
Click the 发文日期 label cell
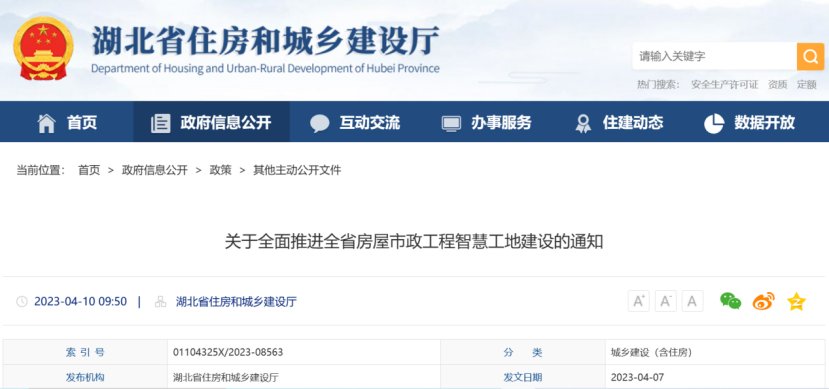click(522, 377)
